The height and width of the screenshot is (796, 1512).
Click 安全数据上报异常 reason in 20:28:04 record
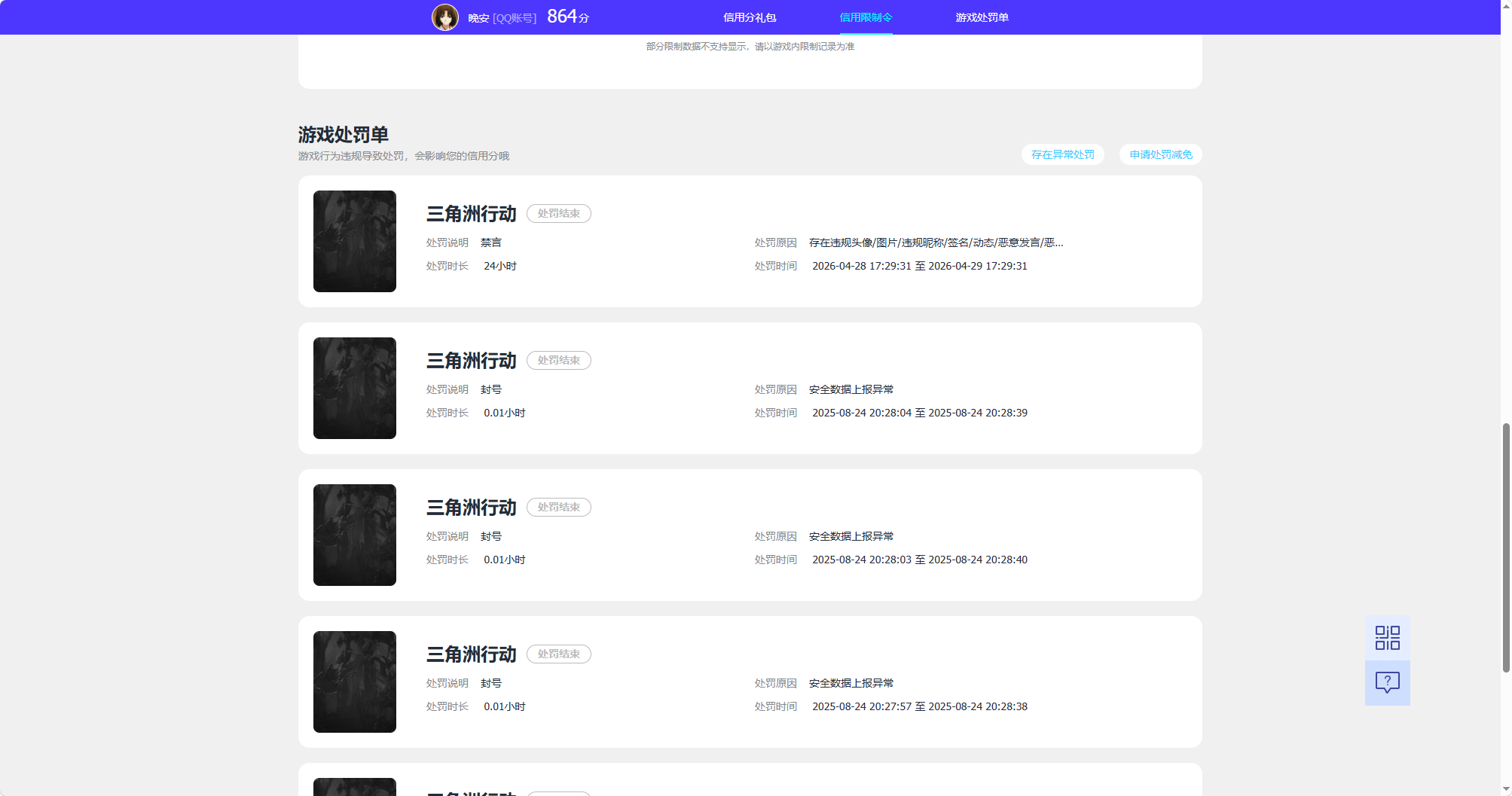851,389
